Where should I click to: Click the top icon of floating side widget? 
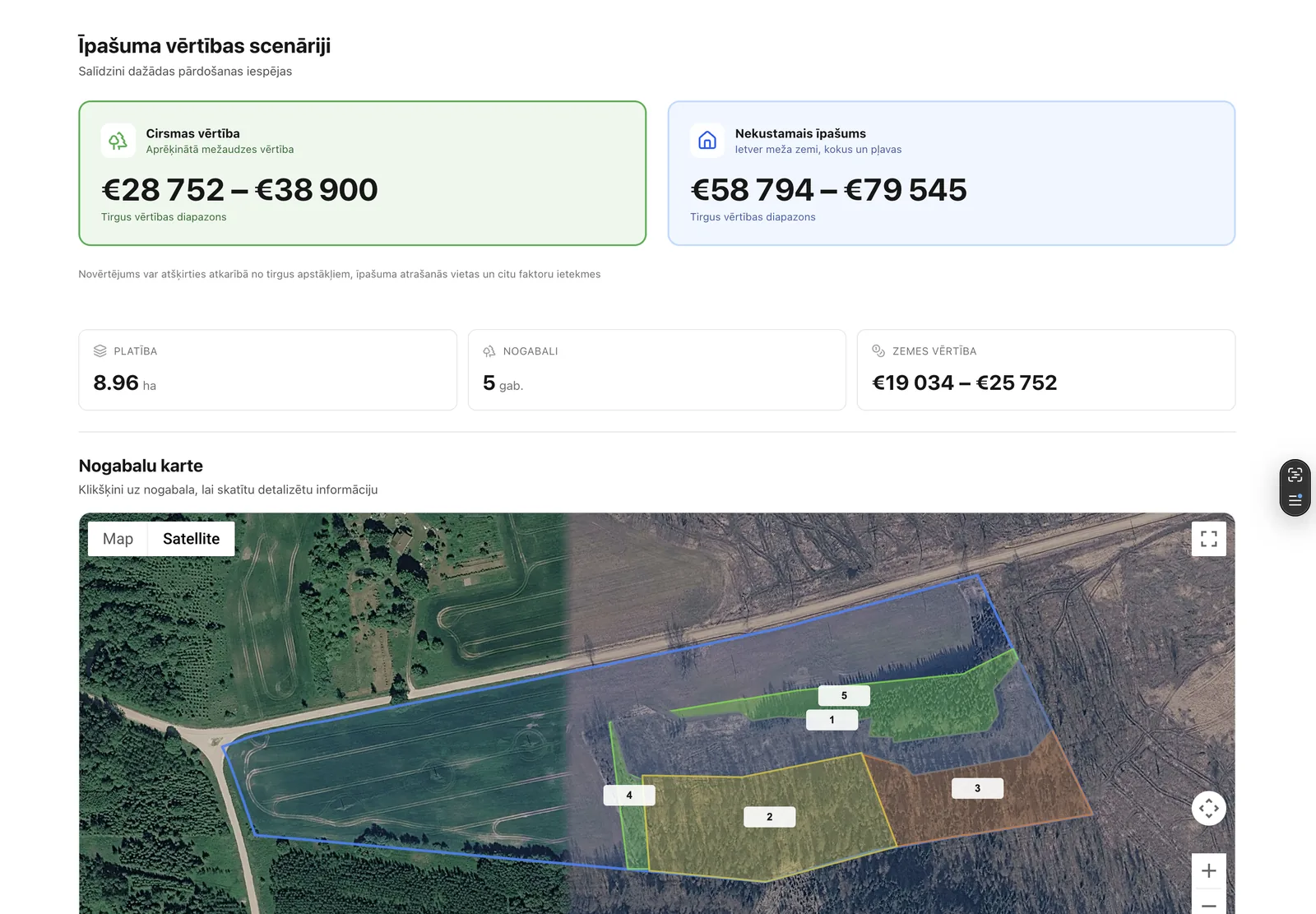click(1295, 475)
